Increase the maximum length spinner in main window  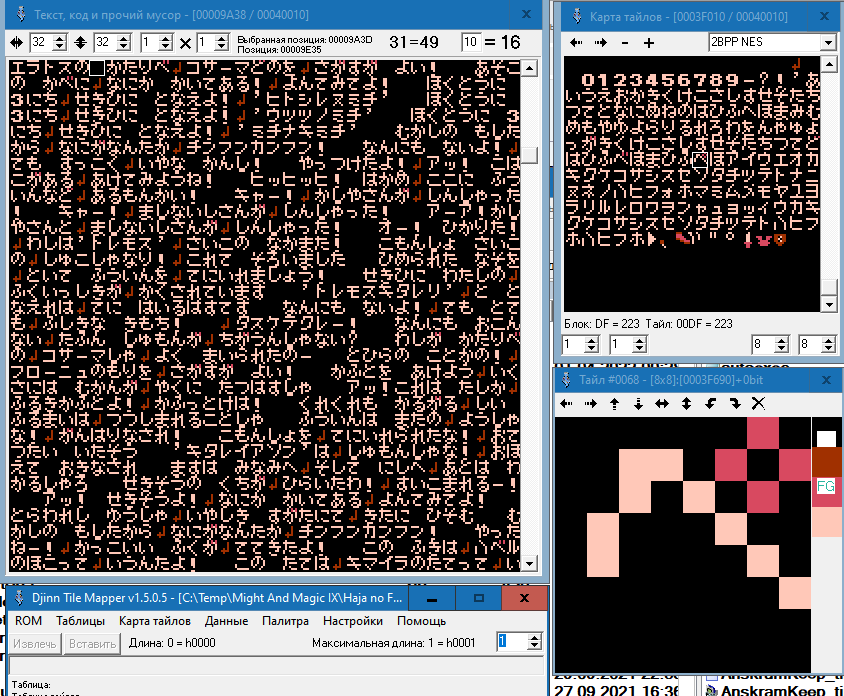click(534, 638)
